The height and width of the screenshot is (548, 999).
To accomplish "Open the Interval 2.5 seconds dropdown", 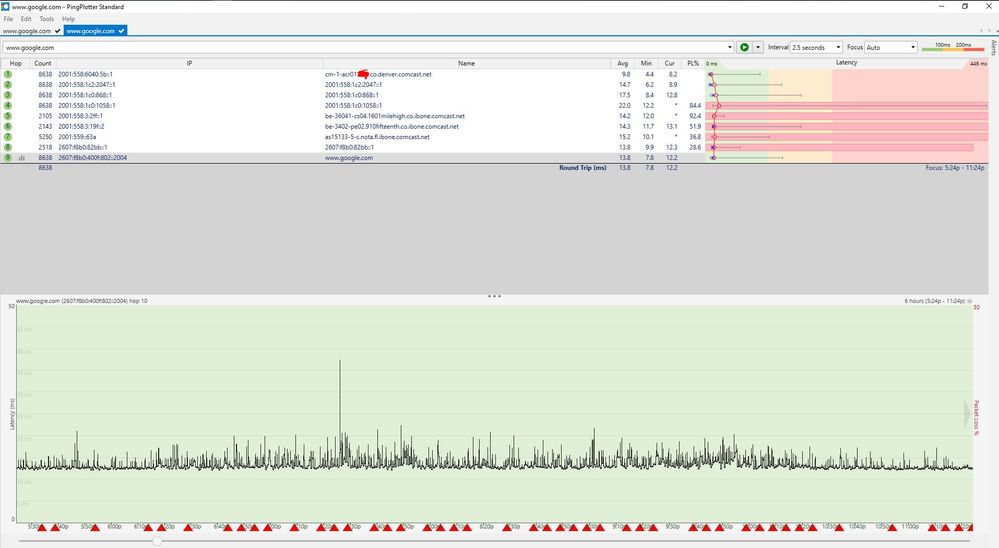I will (816, 47).
